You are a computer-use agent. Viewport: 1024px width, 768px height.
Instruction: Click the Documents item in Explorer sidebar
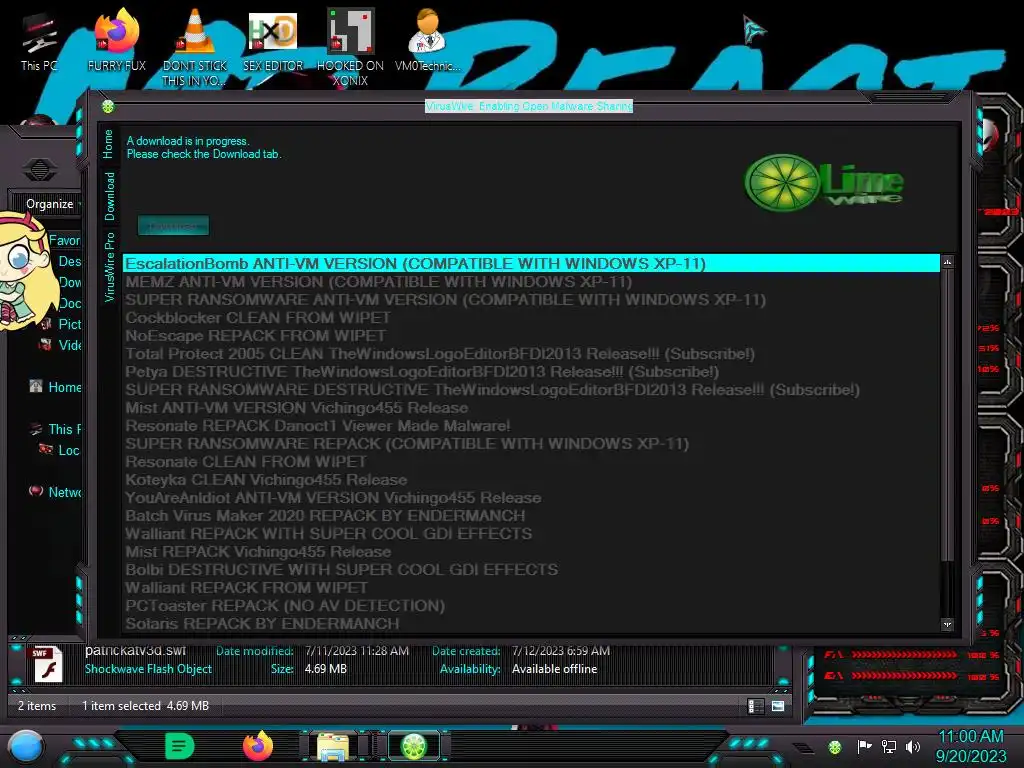(x=69, y=304)
